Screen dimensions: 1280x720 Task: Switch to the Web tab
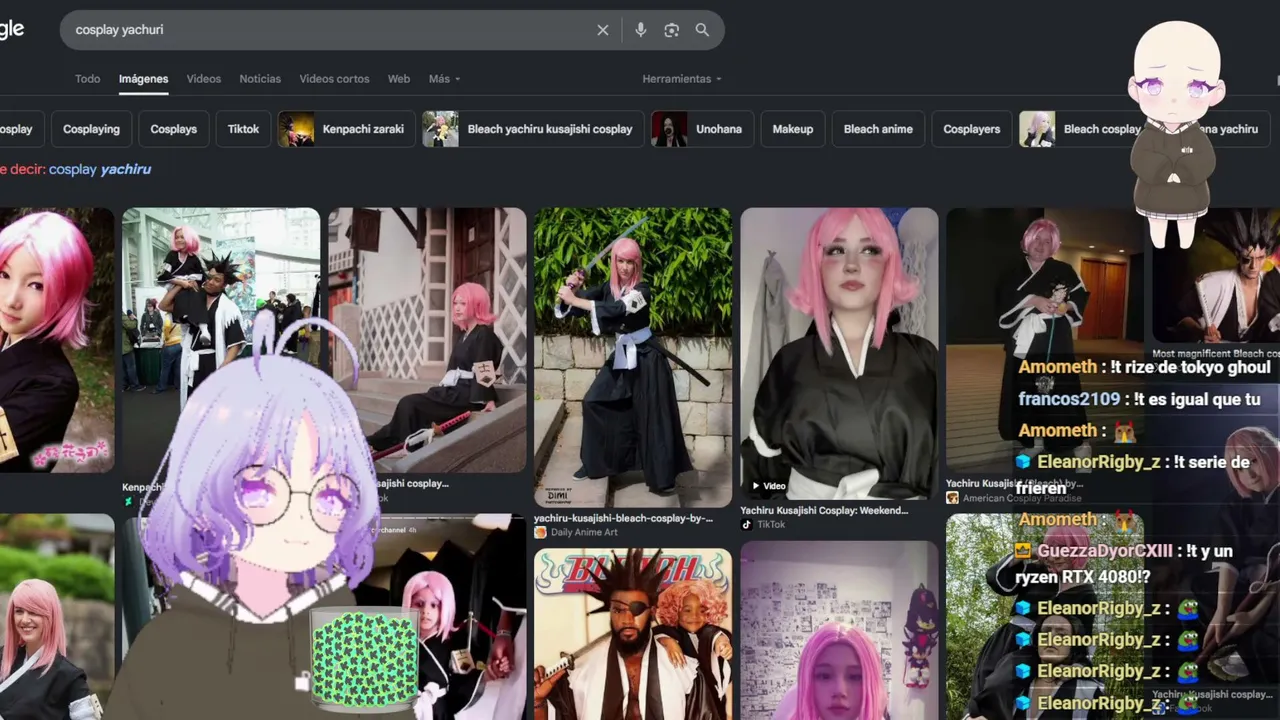[x=399, y=79]
